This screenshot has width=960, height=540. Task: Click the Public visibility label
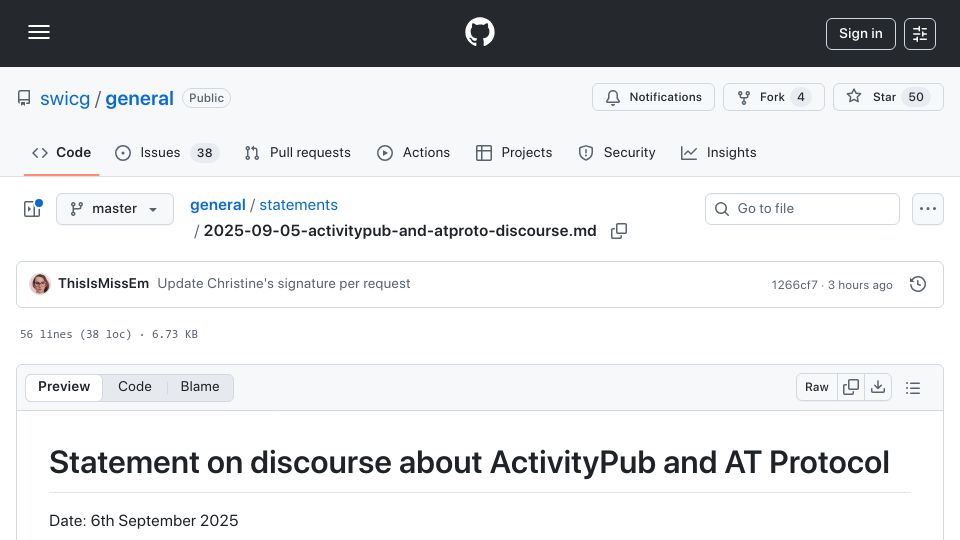coord(206,98)
